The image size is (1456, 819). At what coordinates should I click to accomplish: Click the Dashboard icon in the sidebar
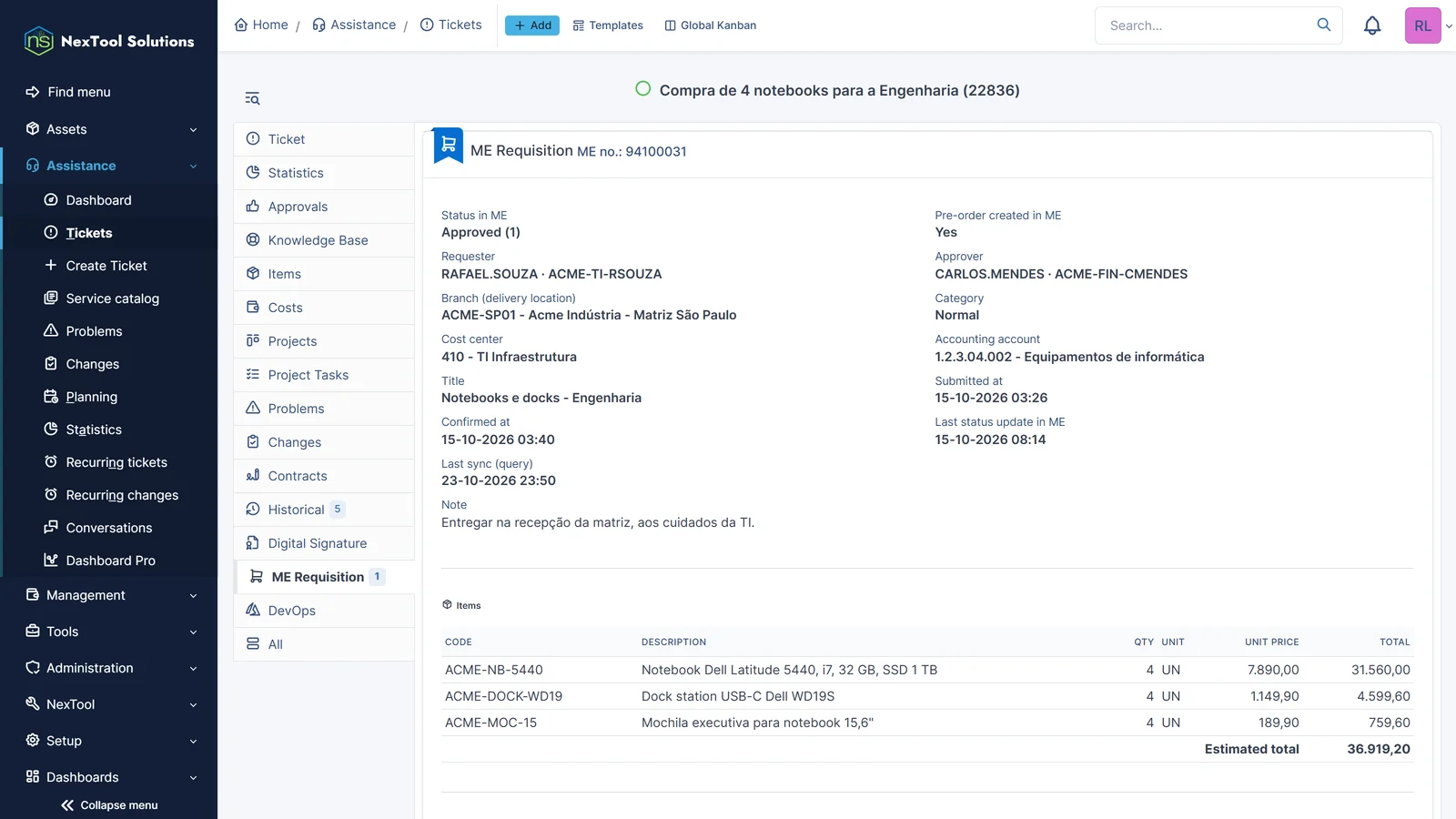point(51,200)
